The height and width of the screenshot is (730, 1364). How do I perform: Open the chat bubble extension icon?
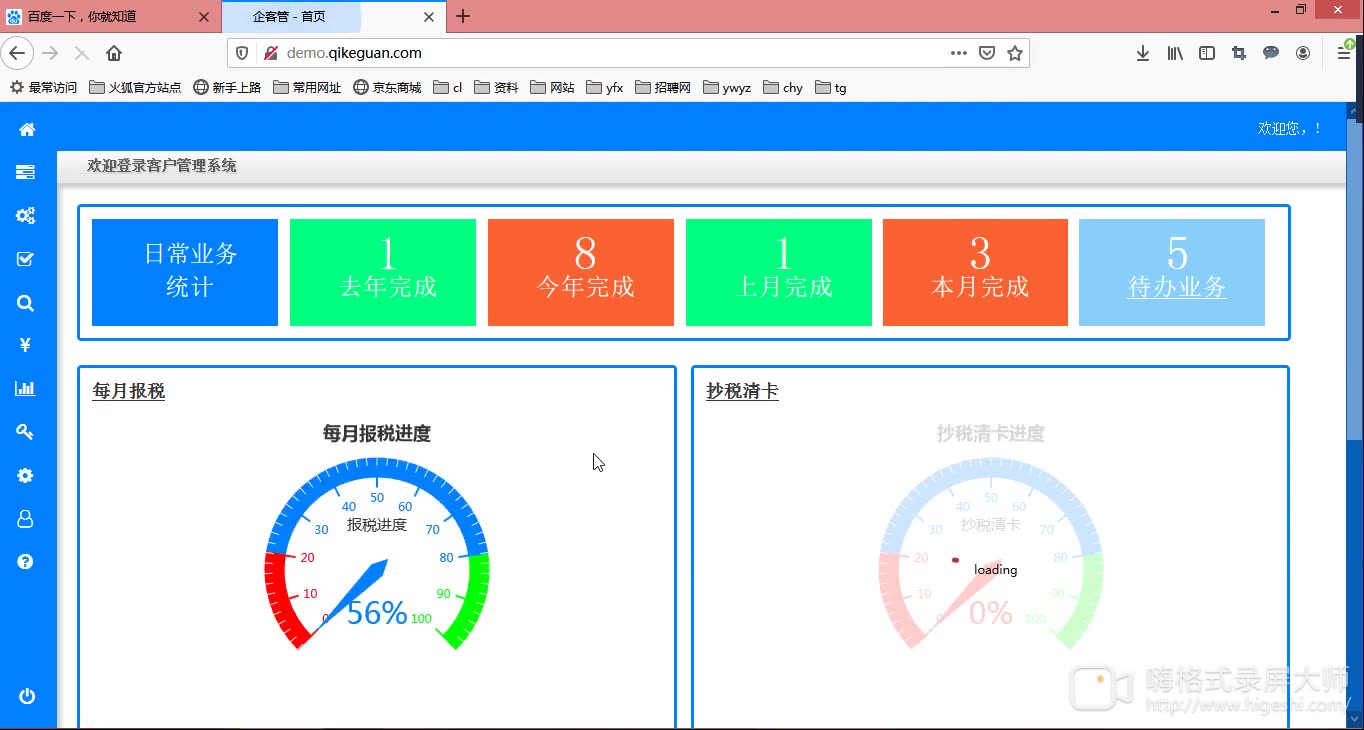coord(1271,53)
